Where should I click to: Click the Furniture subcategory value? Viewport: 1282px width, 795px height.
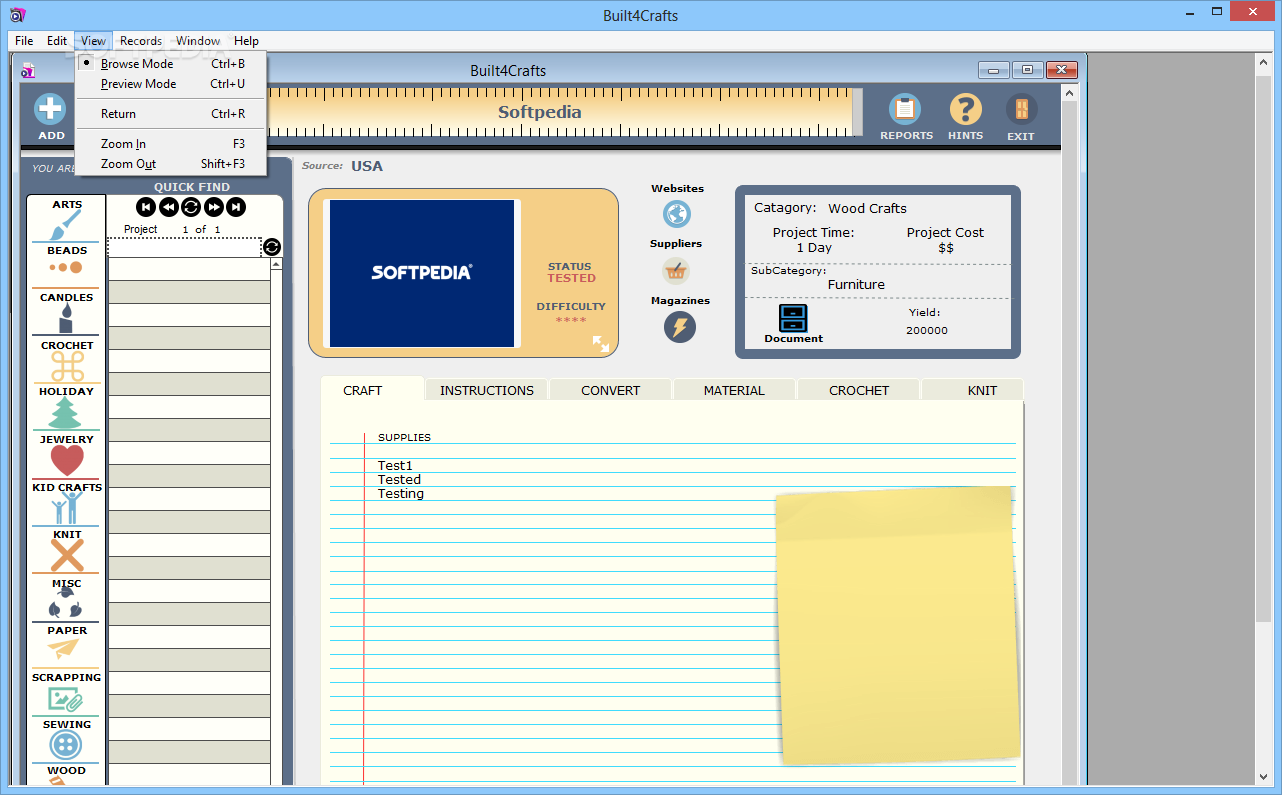point(856,284)
